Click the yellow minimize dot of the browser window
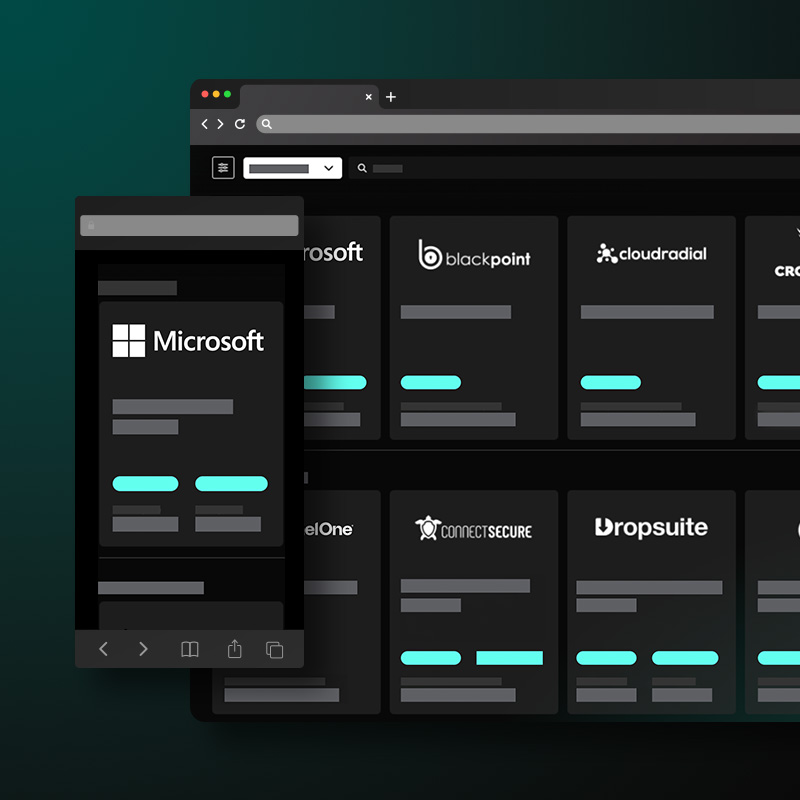The image size is (800, 800). (x=216, y=94)
